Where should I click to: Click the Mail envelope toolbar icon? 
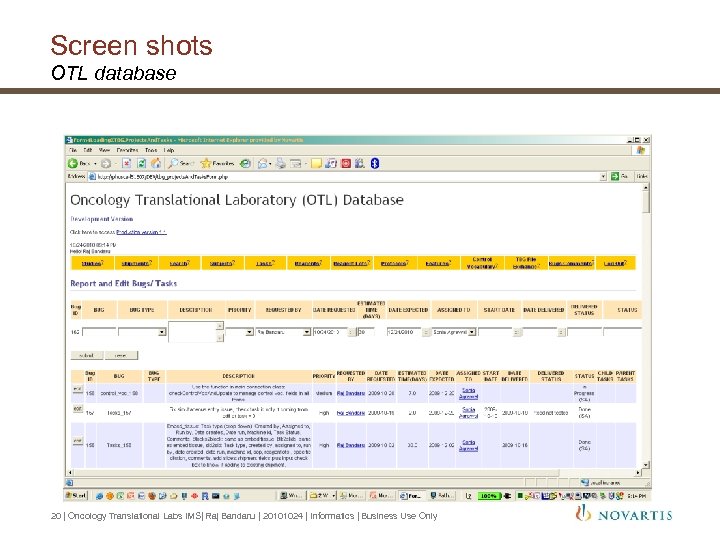tap(263, 163)
